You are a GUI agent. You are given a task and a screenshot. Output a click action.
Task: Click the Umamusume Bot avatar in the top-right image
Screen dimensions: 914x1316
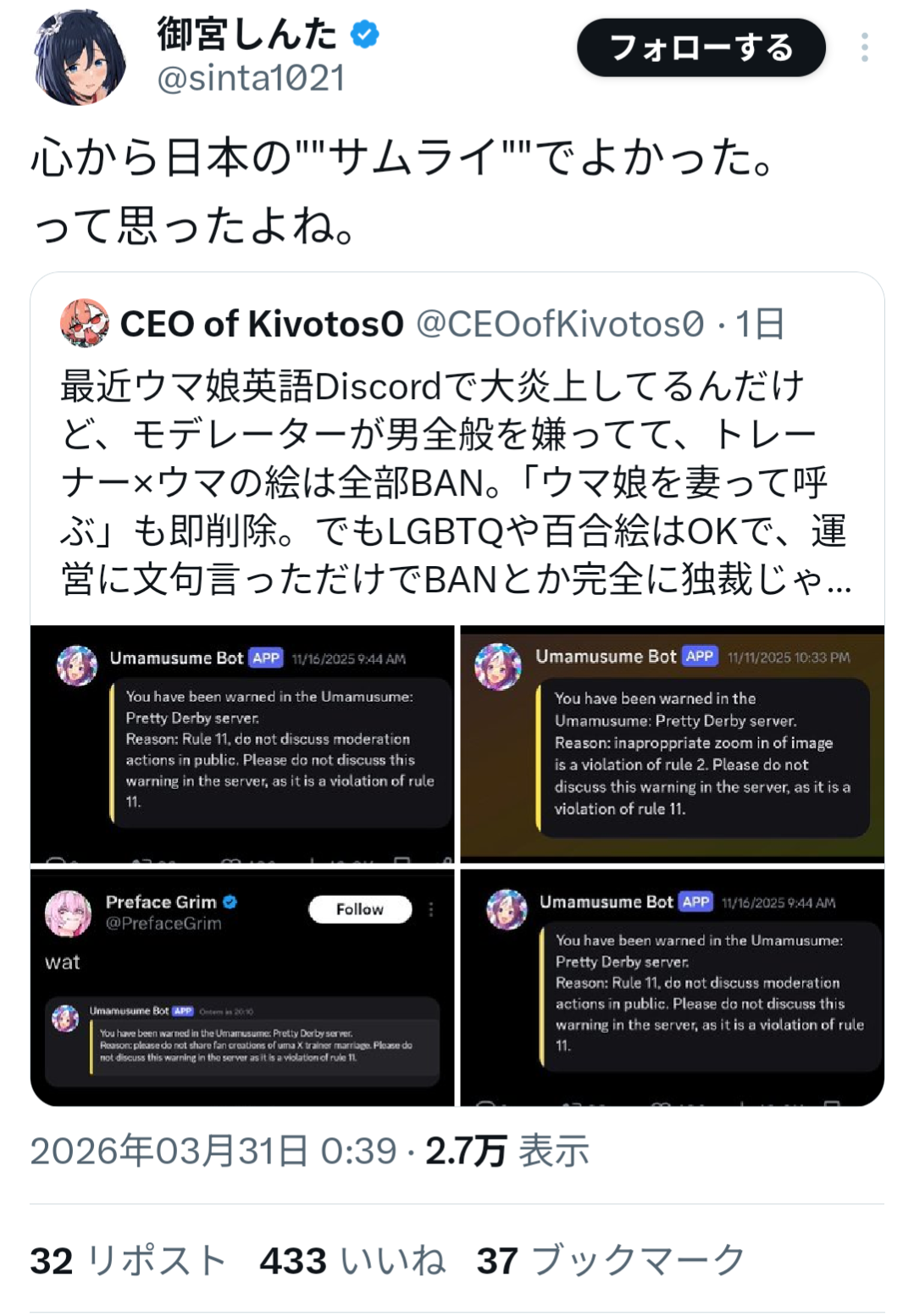point(498,666)
